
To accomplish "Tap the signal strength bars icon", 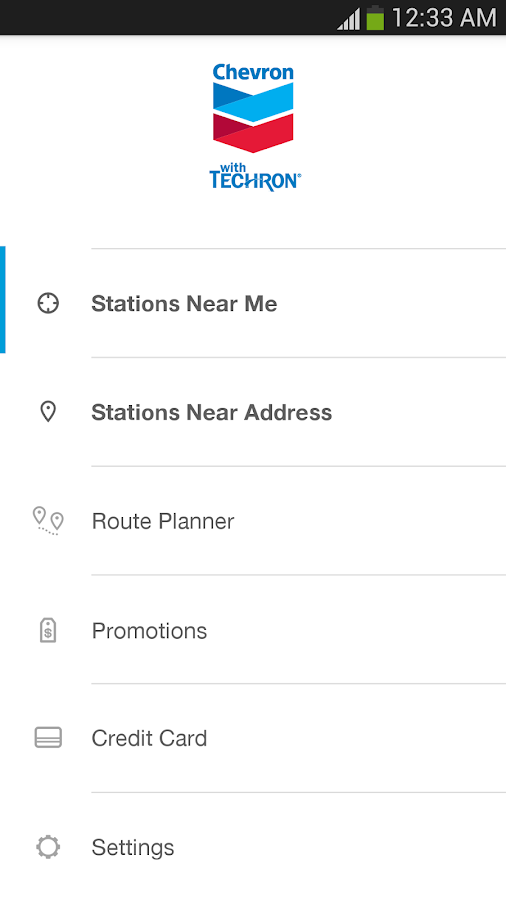I will (349, 18).
